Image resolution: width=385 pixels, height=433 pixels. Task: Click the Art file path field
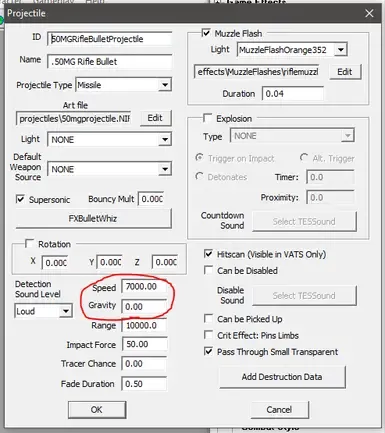tap(74, 119)
